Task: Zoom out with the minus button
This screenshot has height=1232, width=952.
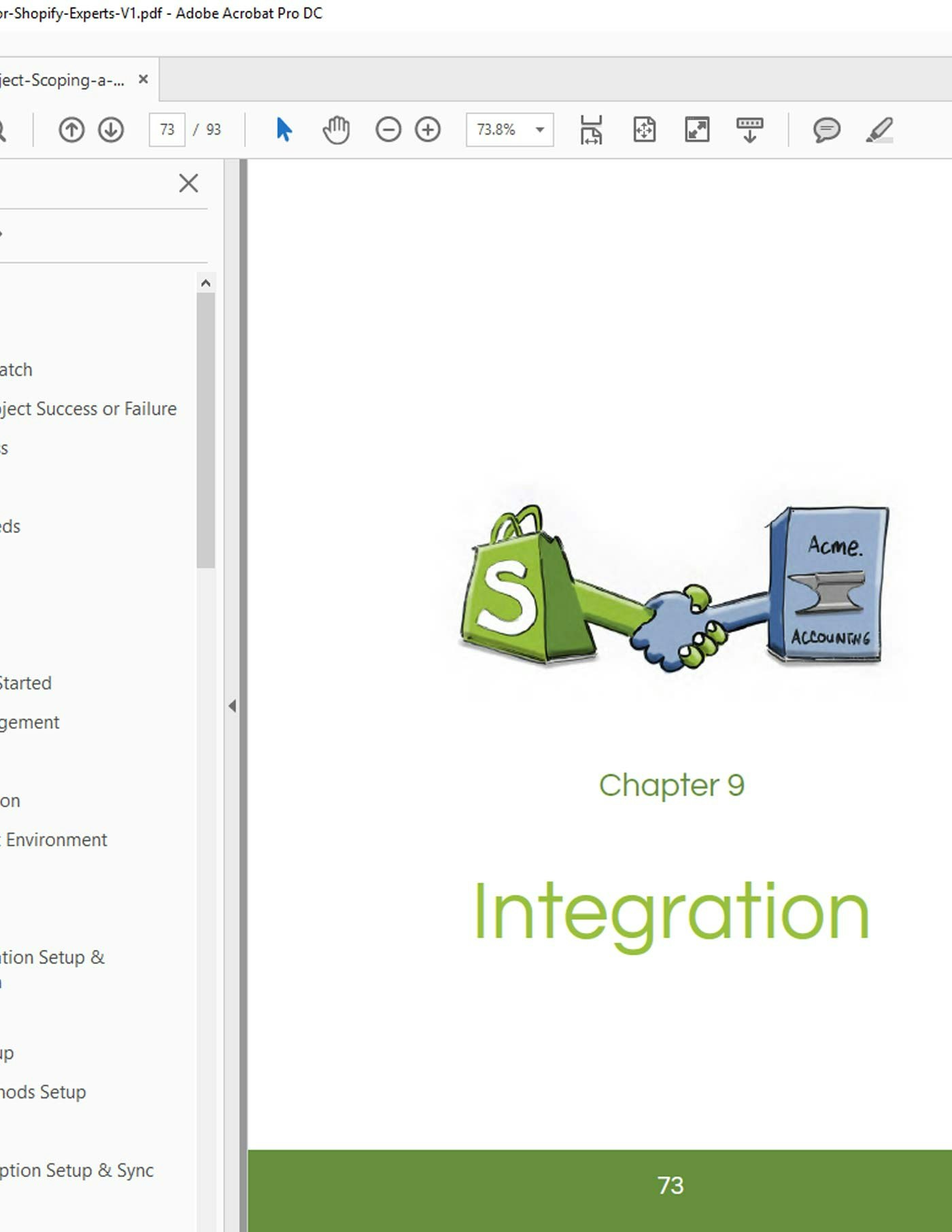Action: [x=388, y=129]
